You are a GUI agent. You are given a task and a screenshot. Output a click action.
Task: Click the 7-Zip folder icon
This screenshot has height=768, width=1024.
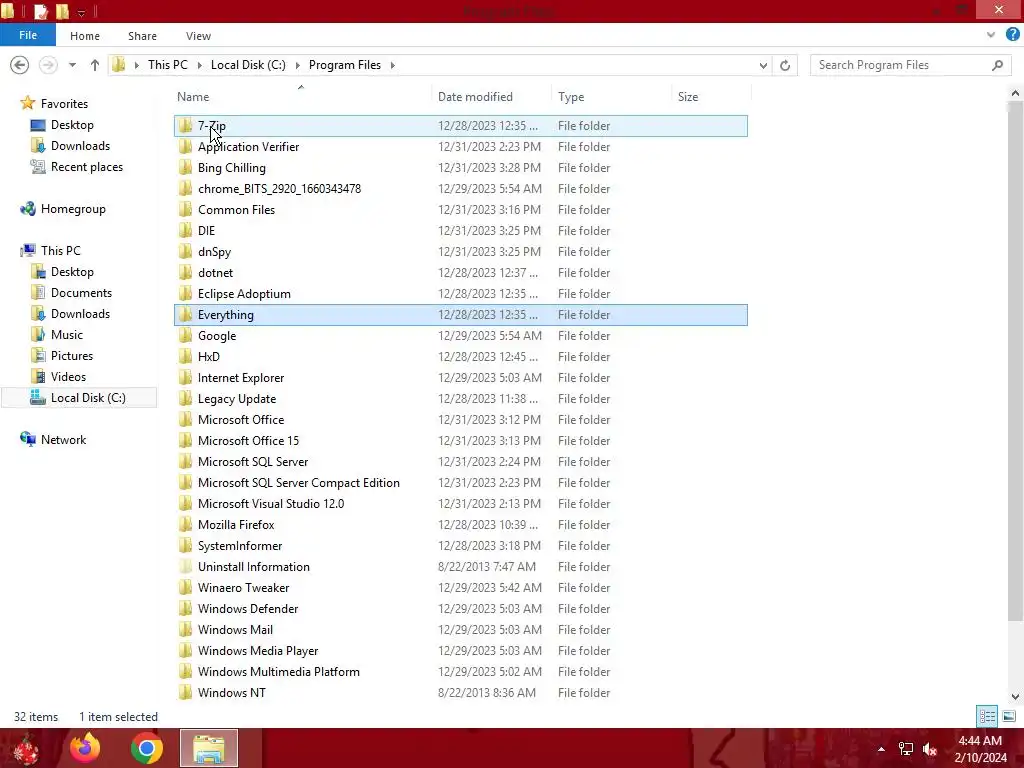(x=185, y=125)
